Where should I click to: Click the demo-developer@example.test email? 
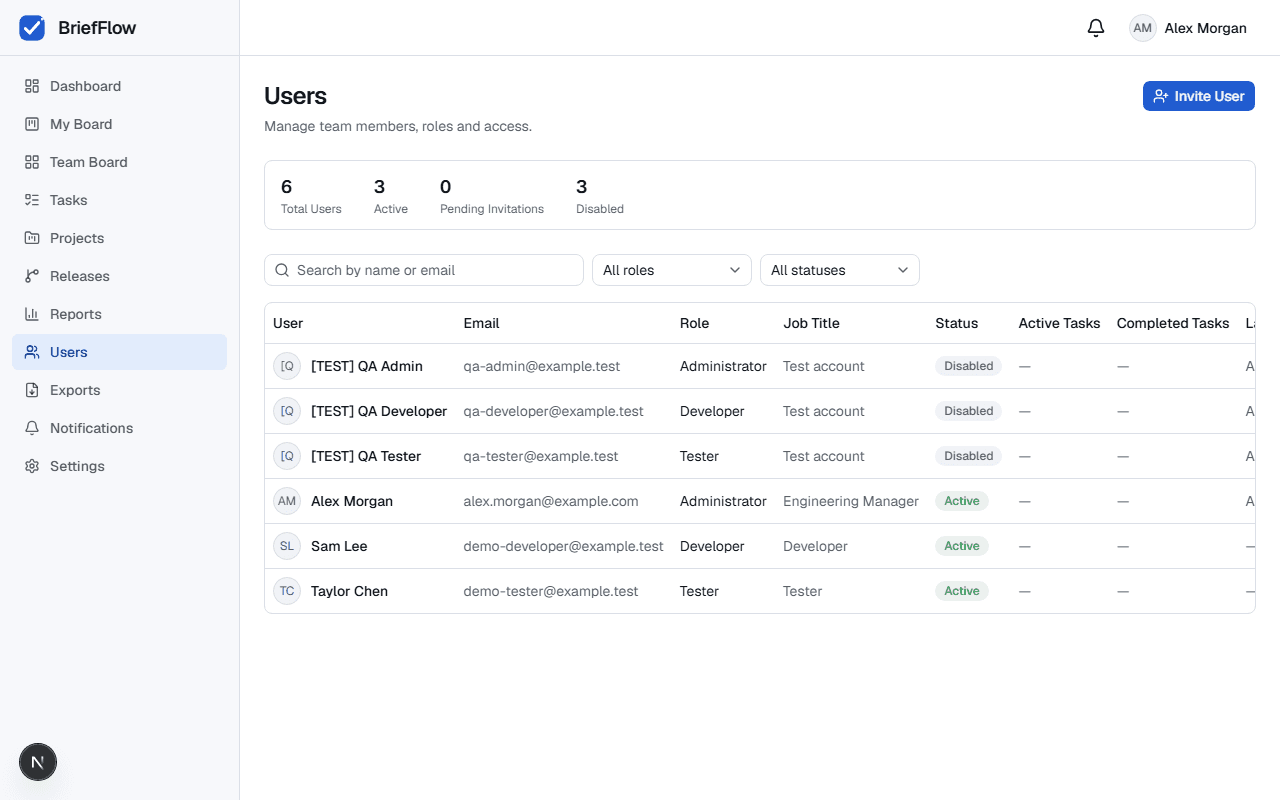point(563,546)
